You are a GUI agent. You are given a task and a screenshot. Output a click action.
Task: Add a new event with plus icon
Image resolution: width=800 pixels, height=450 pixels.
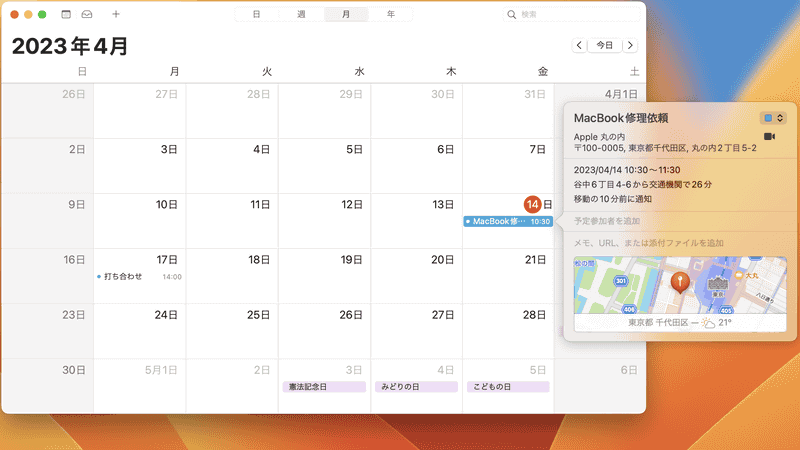pos(116,14)
